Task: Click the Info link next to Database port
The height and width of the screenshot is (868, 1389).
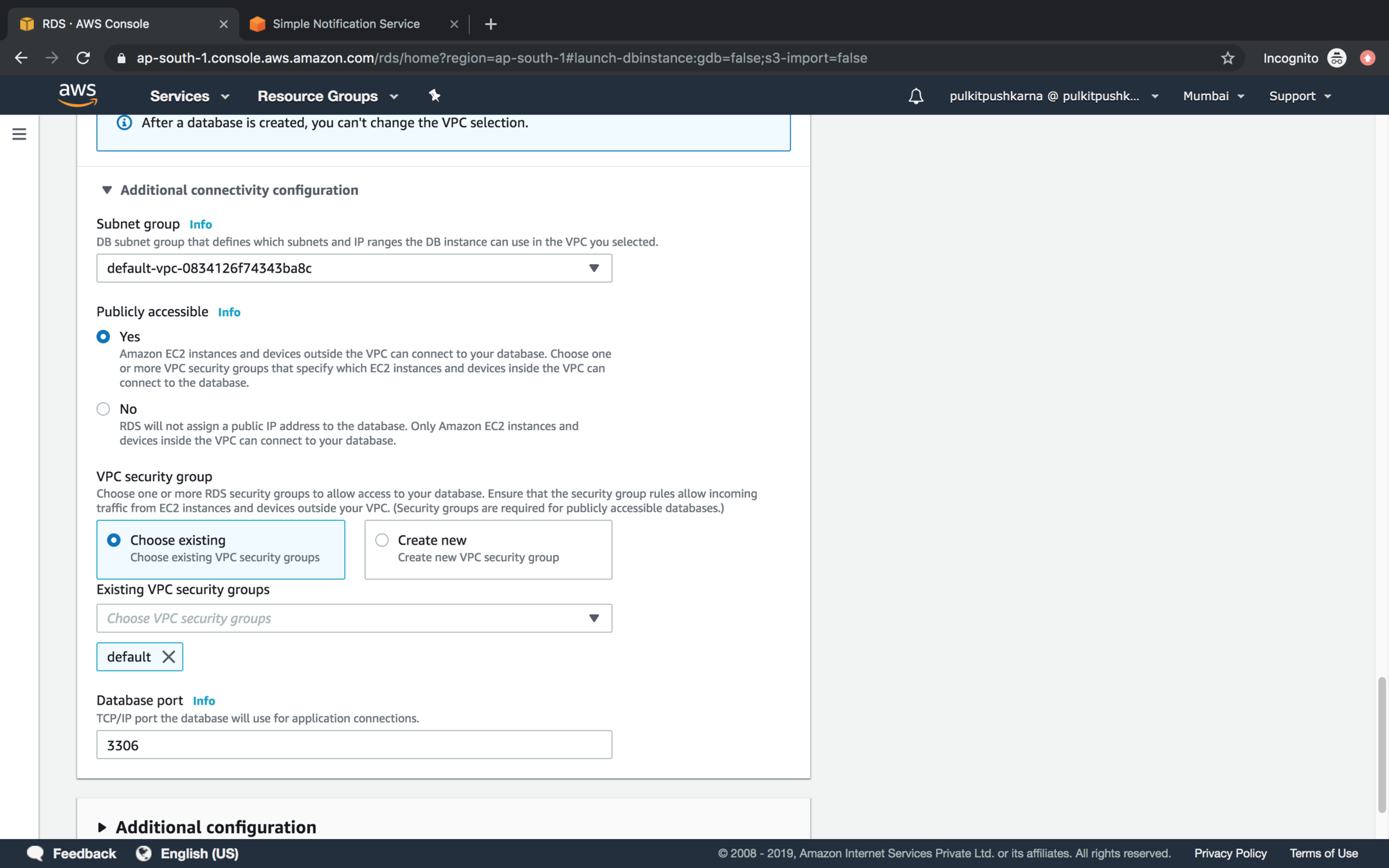Action: pos(204,701)
